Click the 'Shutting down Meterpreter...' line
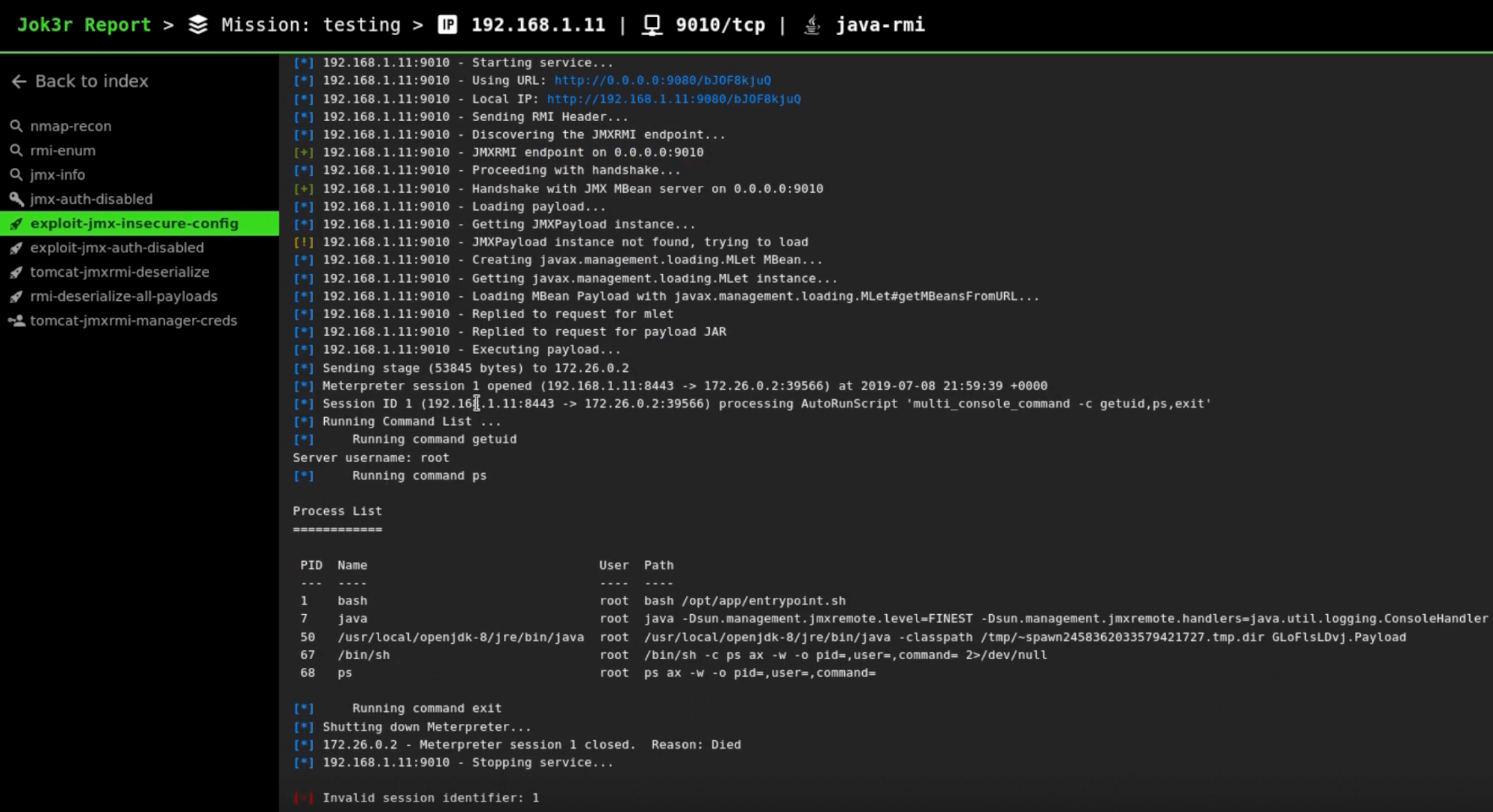The width and height of the screenshot is (1493, 812). point(412,726)
